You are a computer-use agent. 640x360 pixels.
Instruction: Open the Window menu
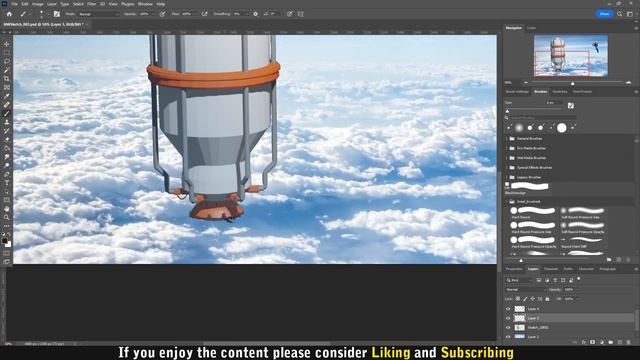click(x=145, y=4)
